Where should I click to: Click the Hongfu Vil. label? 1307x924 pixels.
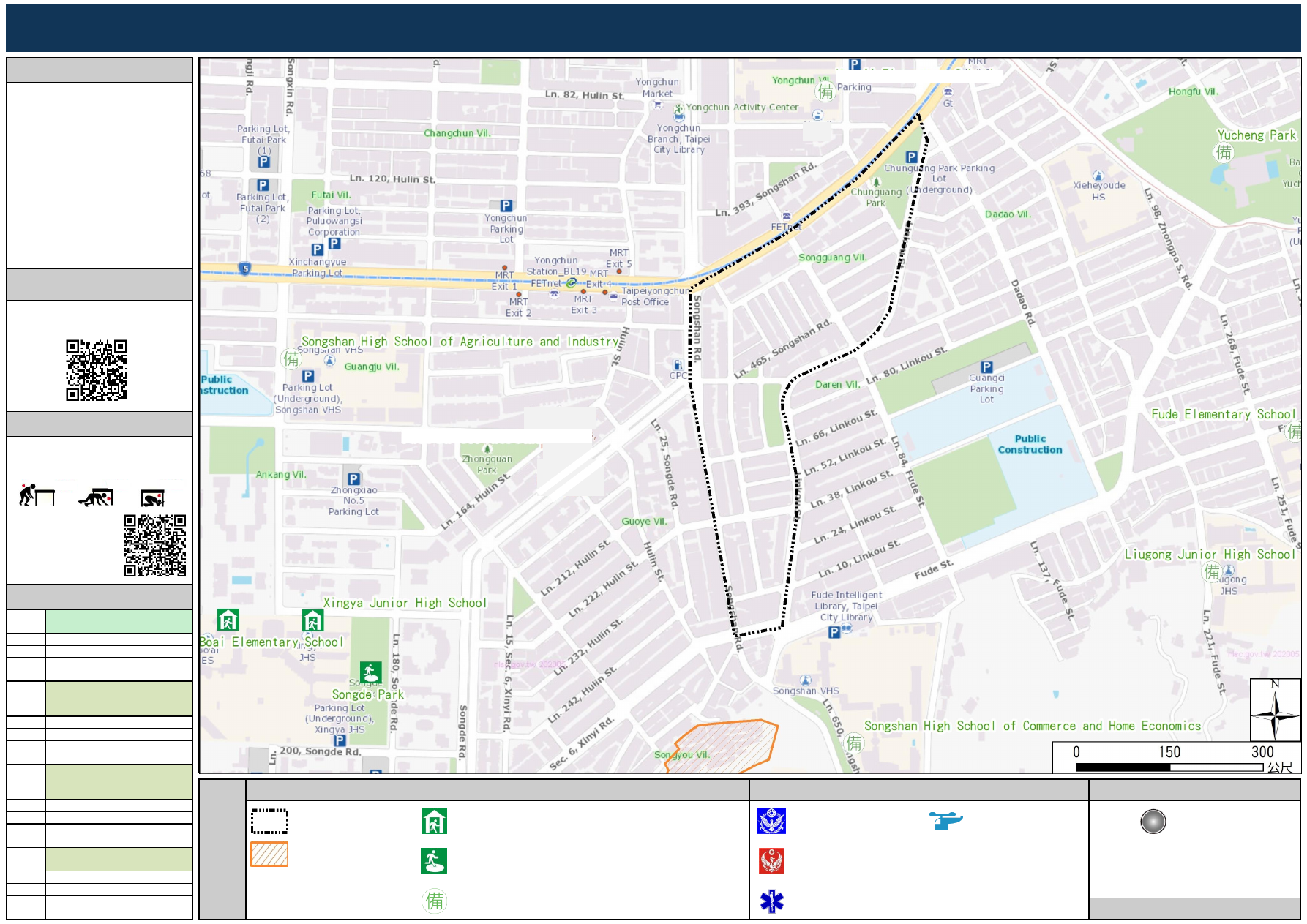click(1194, 91)
